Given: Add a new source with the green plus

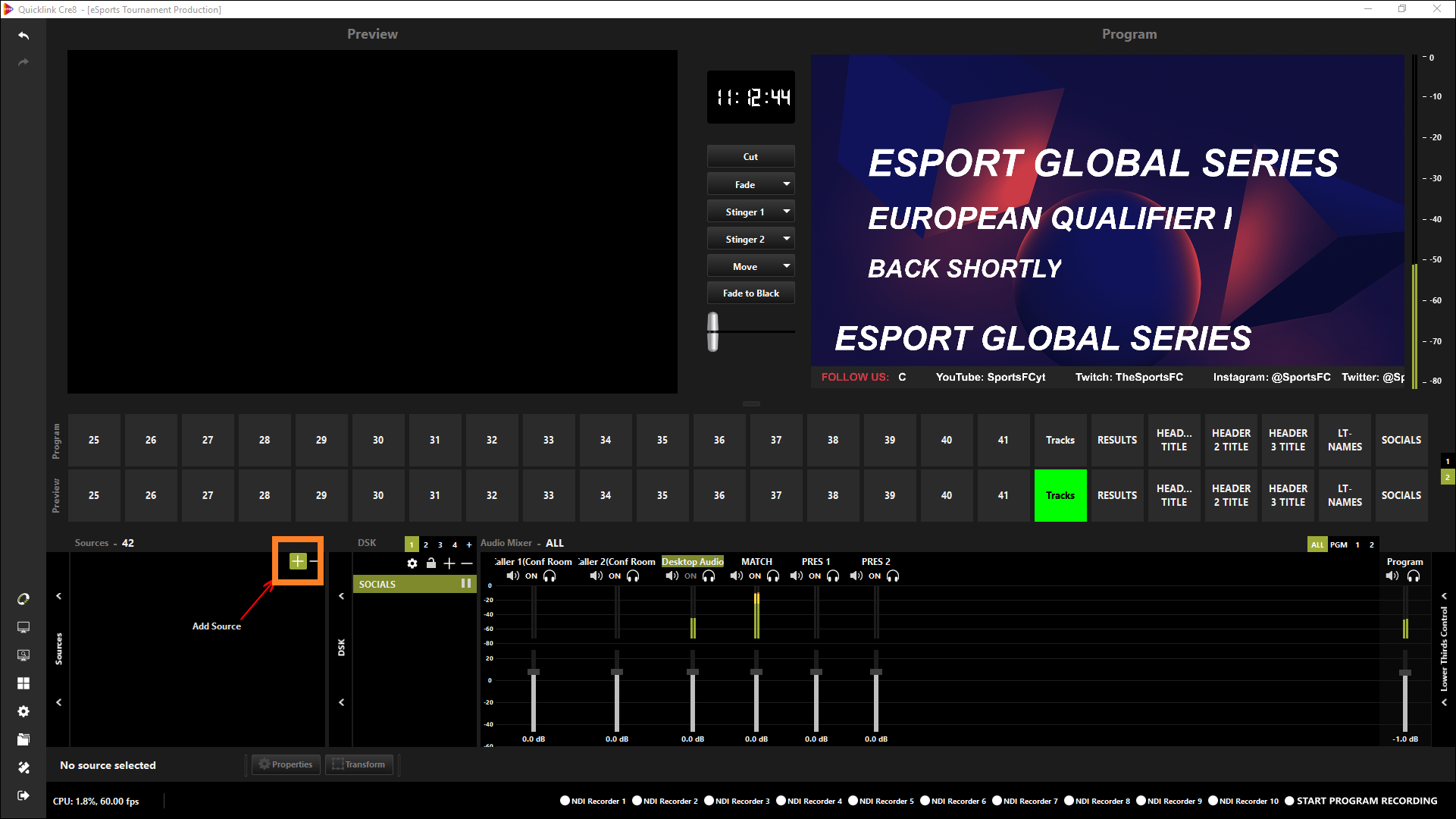Looking at the screenshot, I should pyautogui.click(x=298, y=561).
